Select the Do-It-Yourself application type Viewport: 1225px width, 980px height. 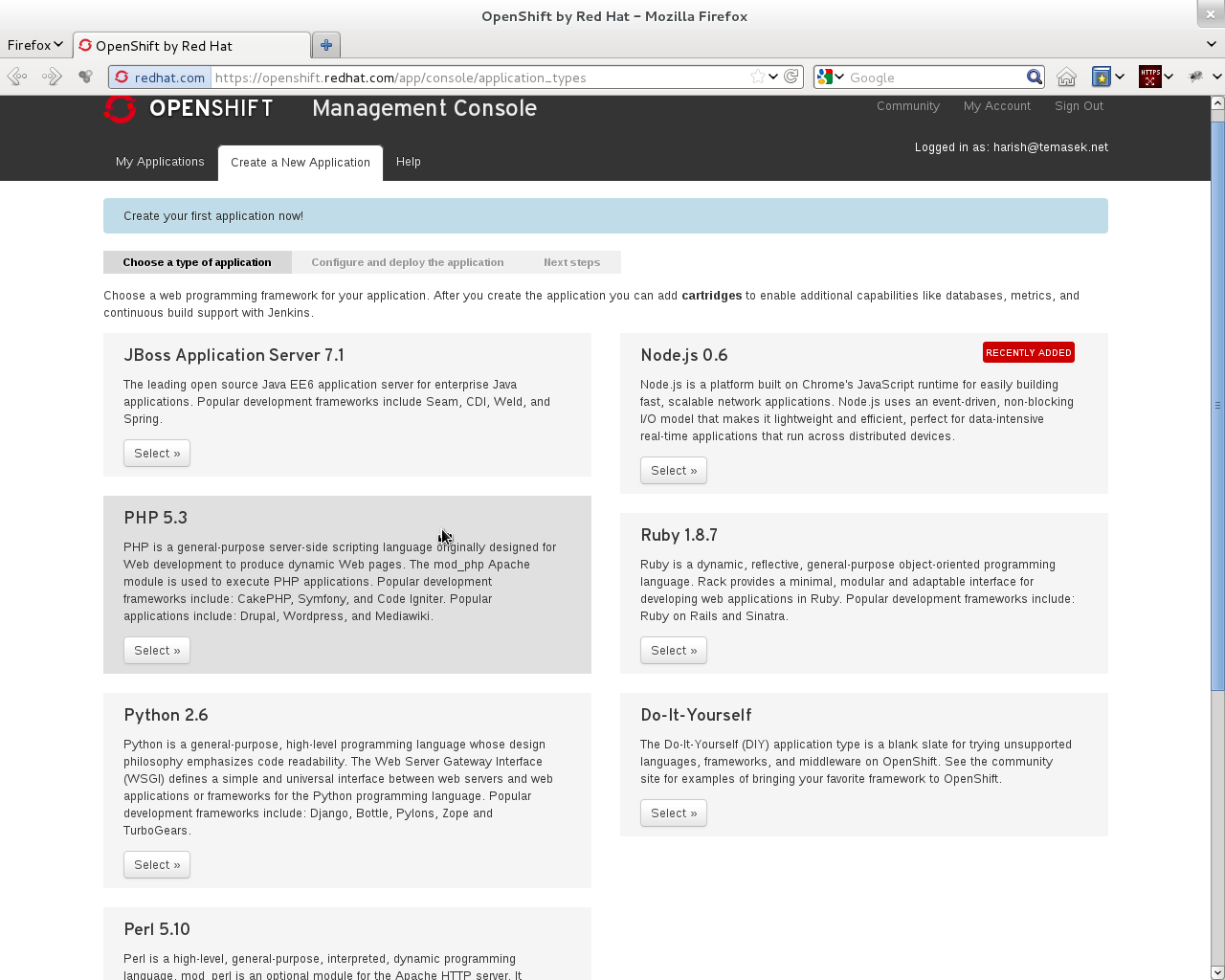click(674, 813)
